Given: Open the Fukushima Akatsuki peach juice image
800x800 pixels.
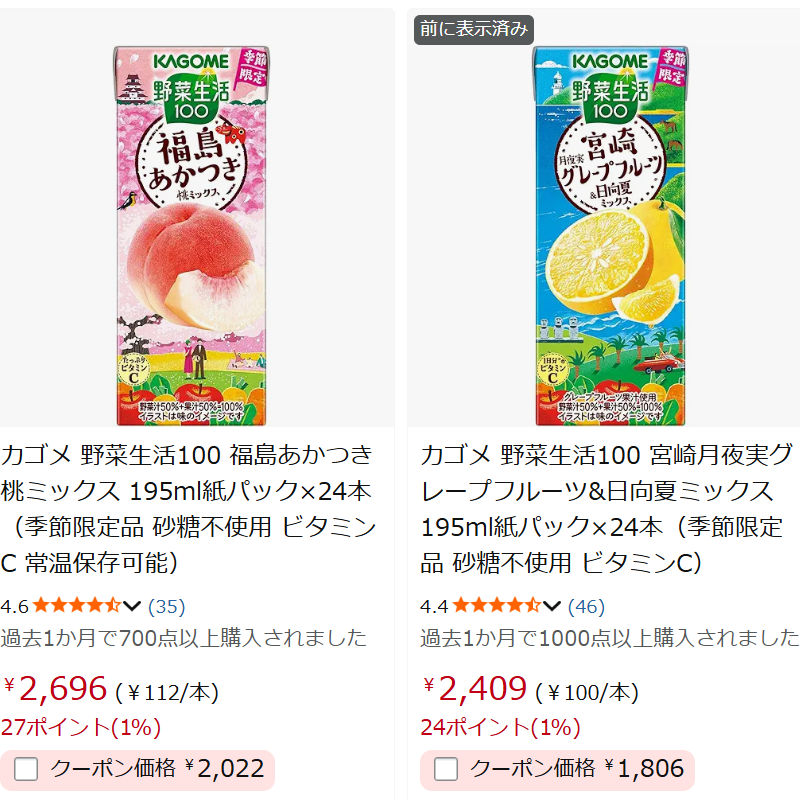Looking at the screenshot, I should coord(191,236).
